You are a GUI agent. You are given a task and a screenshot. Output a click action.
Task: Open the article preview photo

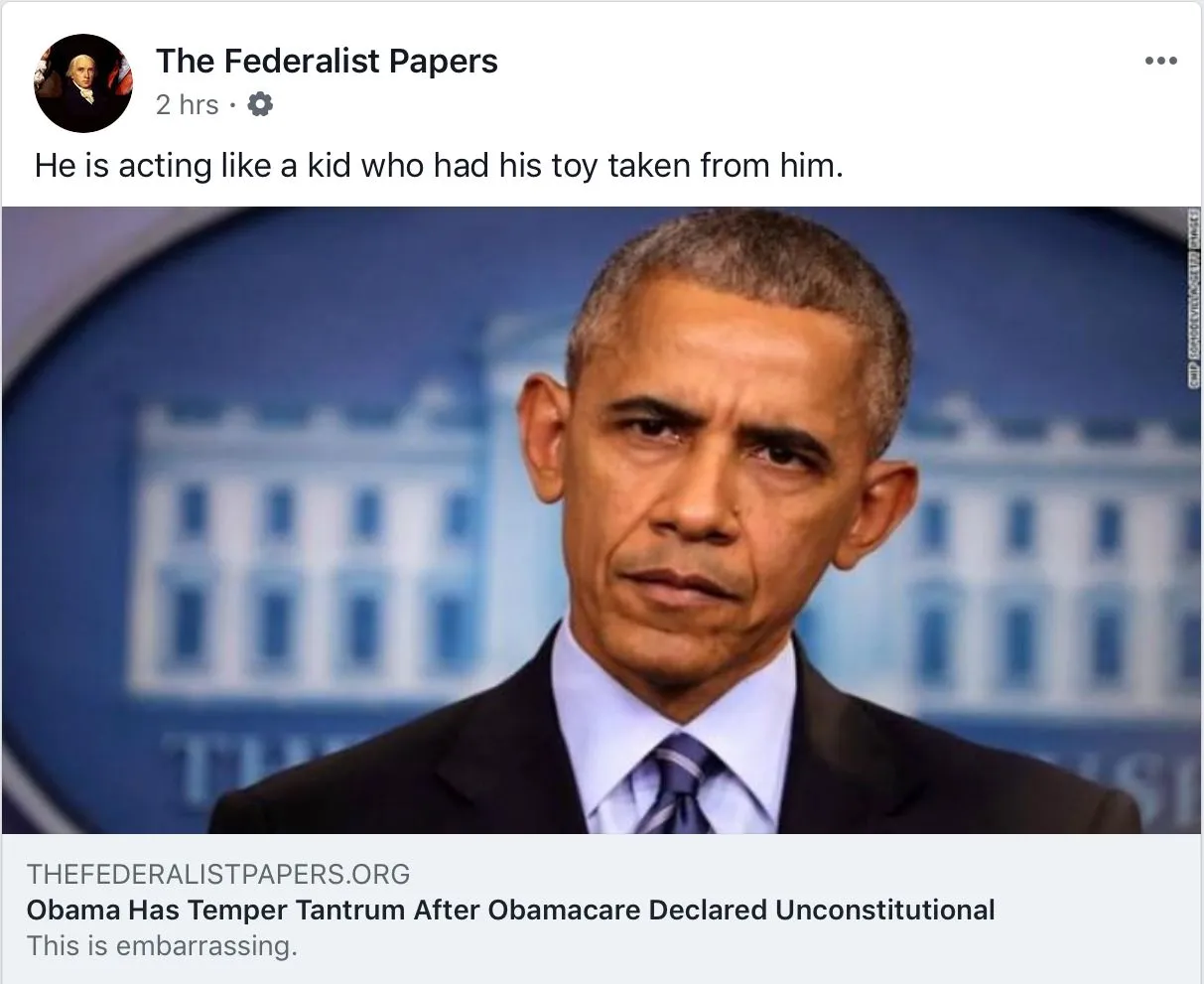(602, 519)
